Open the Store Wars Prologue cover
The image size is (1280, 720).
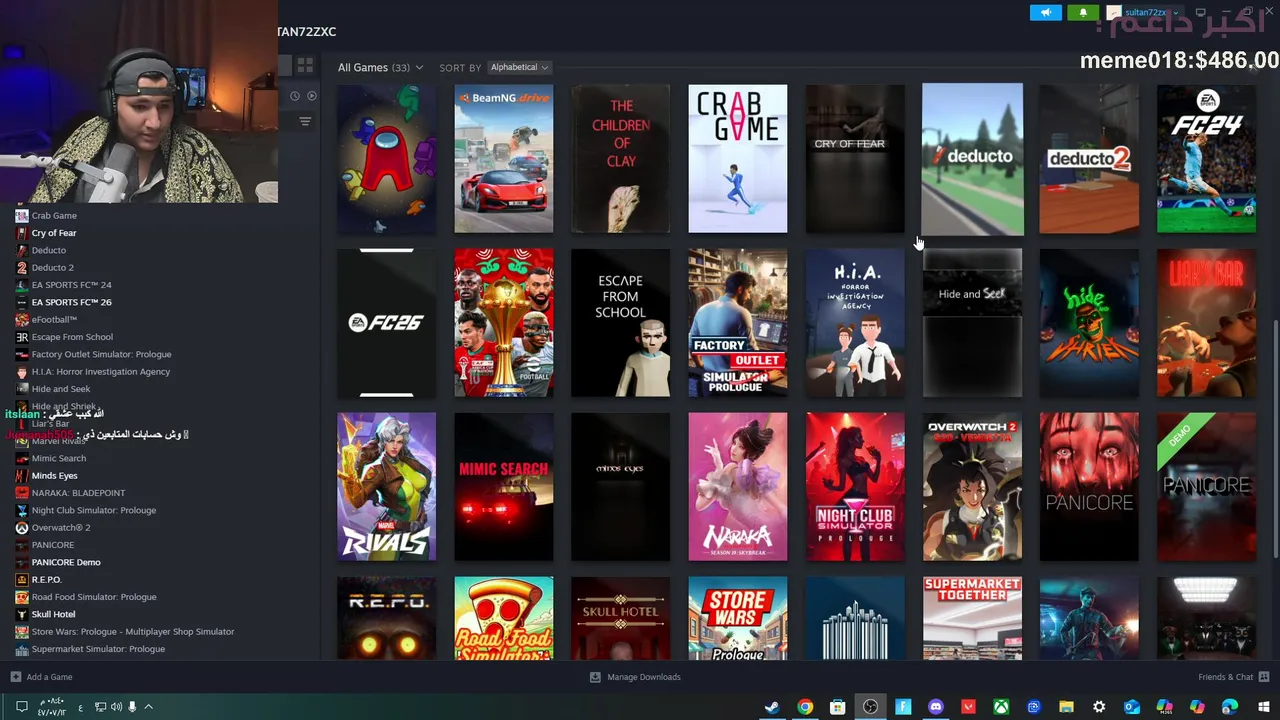tap(738, 618)
